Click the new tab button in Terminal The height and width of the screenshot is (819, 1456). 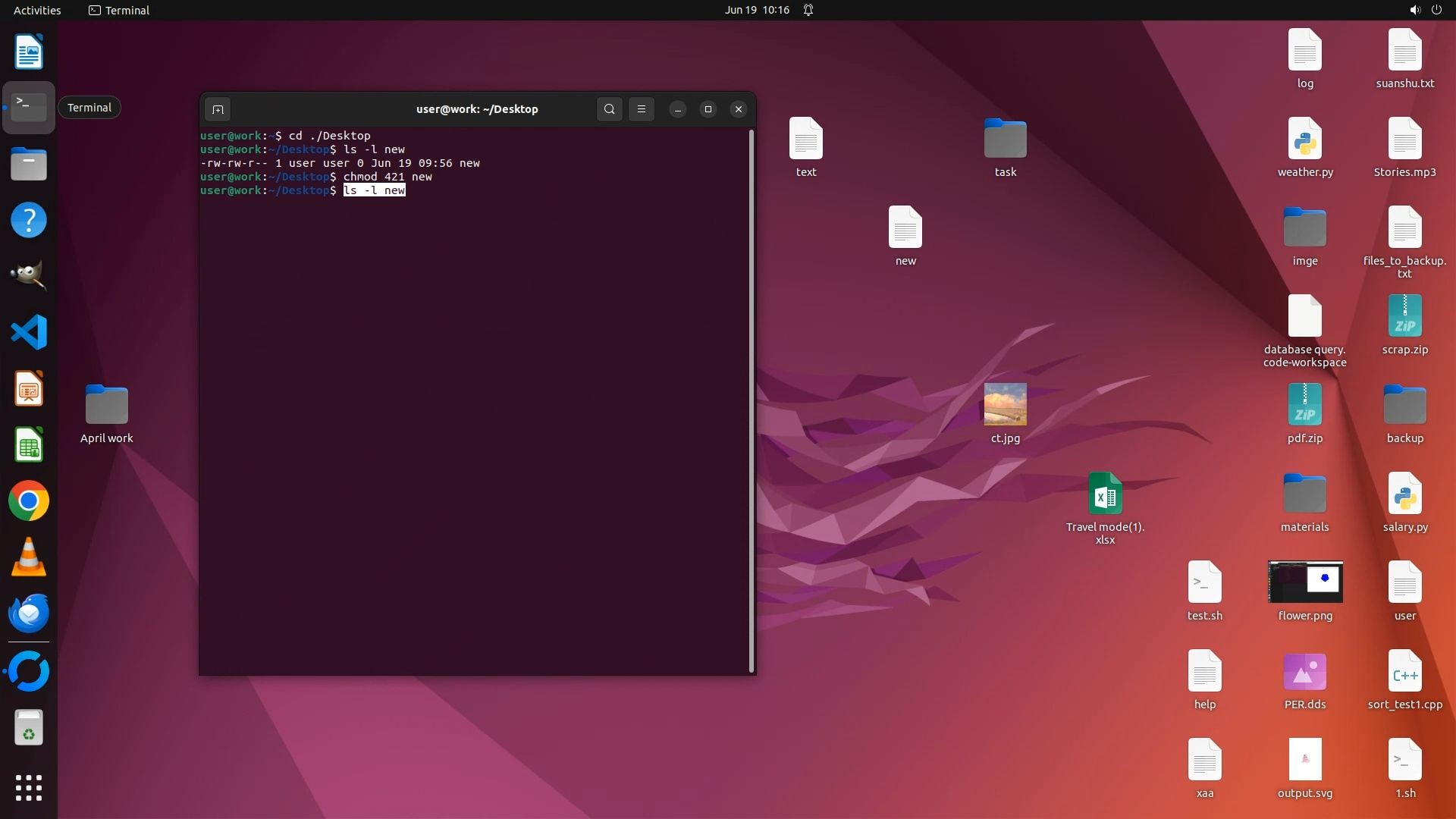coord(218,109)
